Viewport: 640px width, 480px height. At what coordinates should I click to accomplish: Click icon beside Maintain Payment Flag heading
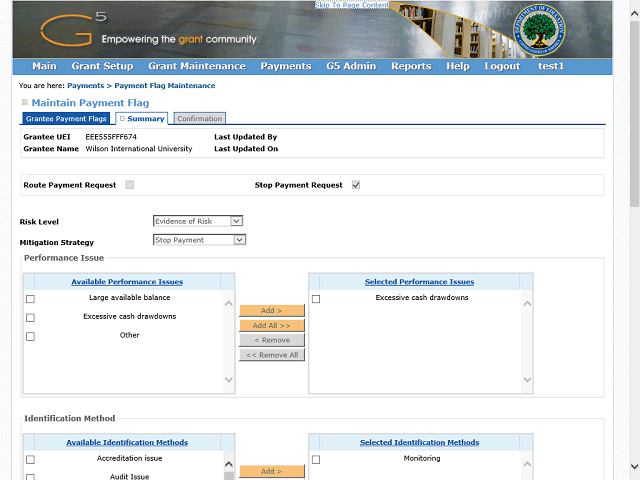[x=25, y=103]
